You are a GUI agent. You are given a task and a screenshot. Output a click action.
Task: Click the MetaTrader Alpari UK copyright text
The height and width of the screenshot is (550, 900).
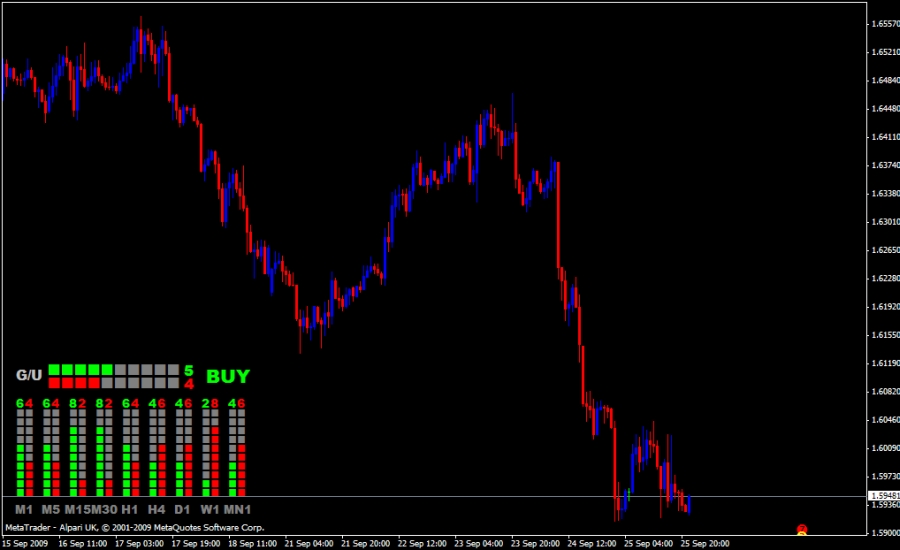tap(135, 527)
